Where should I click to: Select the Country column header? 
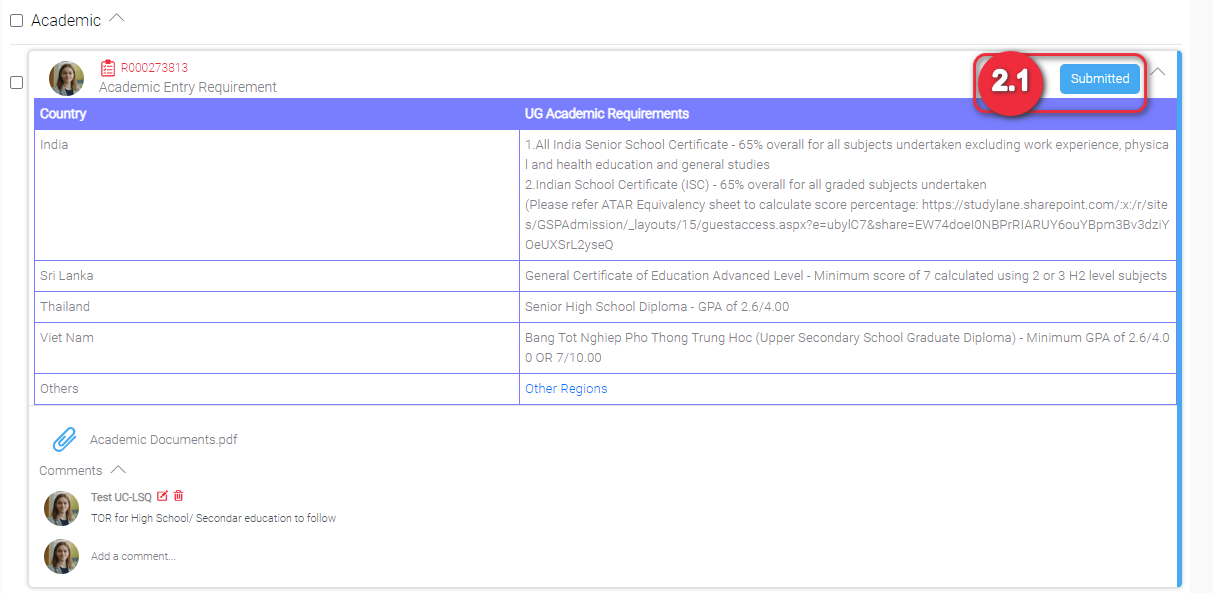coord(63,114)
